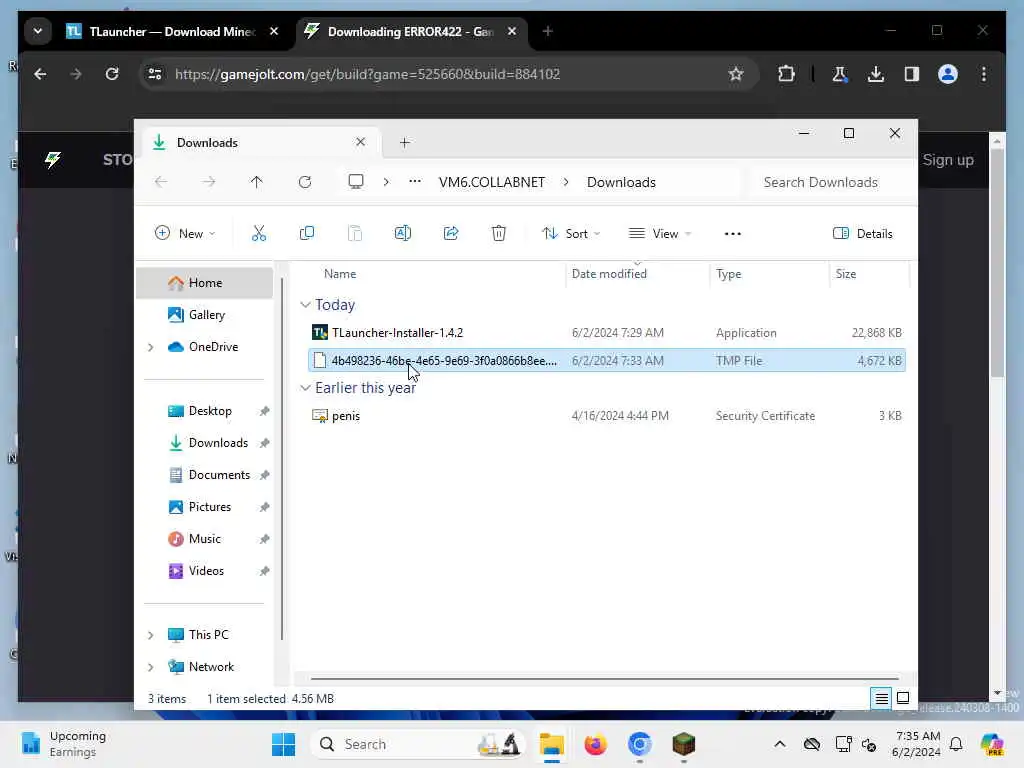Click the Paste icon in Explorer toolbar
Image resolution: width=1024 pixels, height=768 pixels.
pos(355,233)
